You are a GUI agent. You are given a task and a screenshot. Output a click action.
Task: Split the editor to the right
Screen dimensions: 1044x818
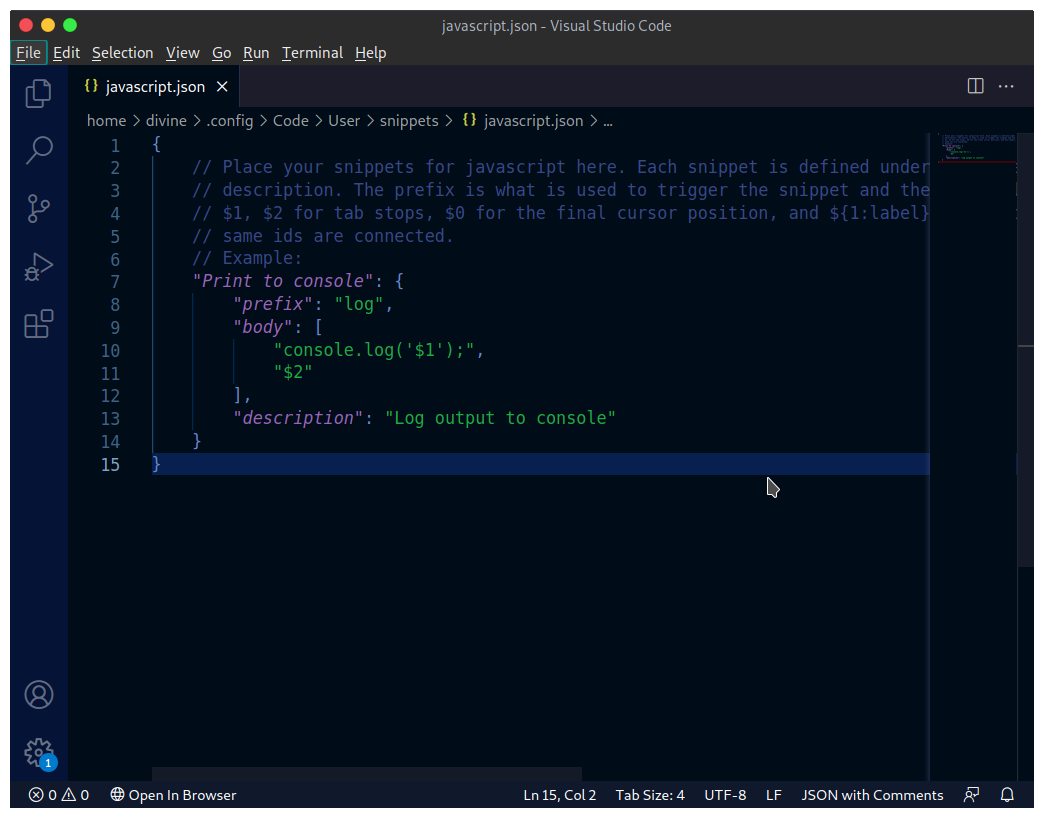(x=975, y=87)
